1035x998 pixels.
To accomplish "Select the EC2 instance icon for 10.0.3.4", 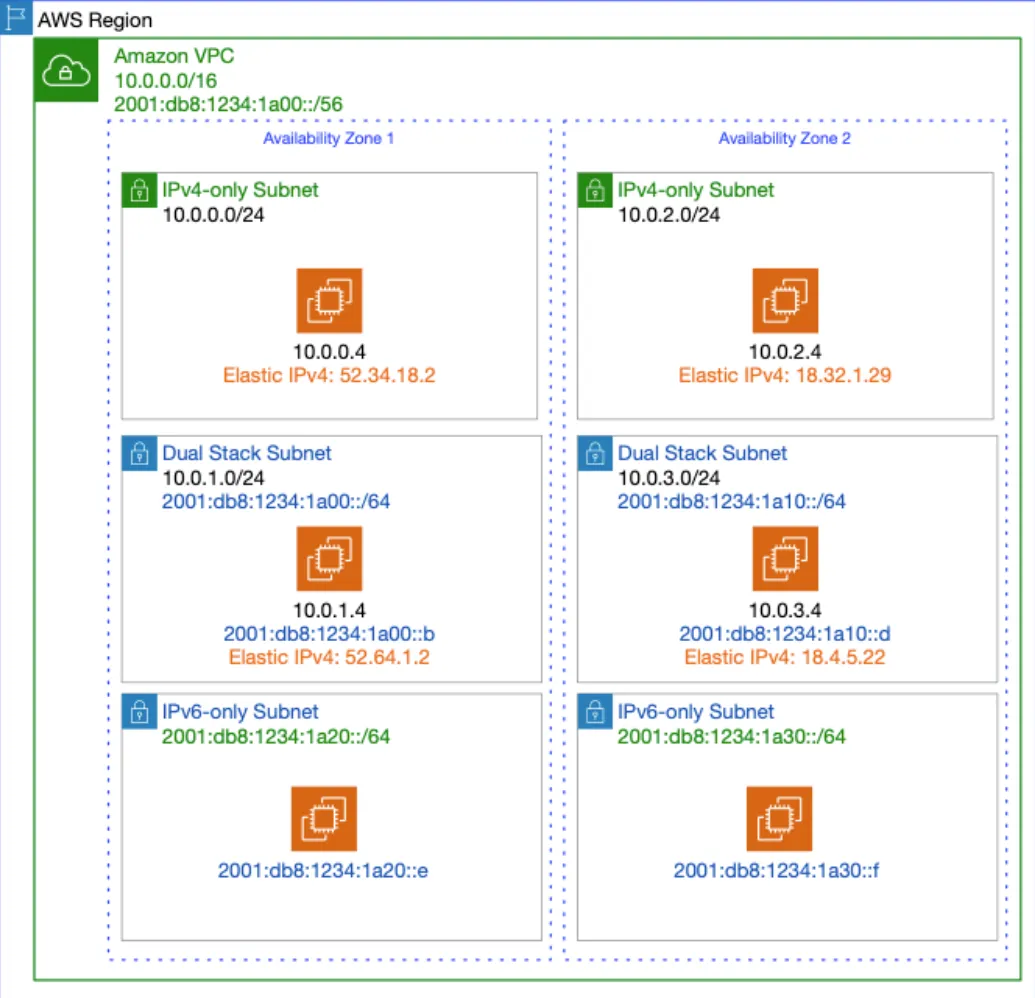I will pyautogui.click(x=785, y=558).
